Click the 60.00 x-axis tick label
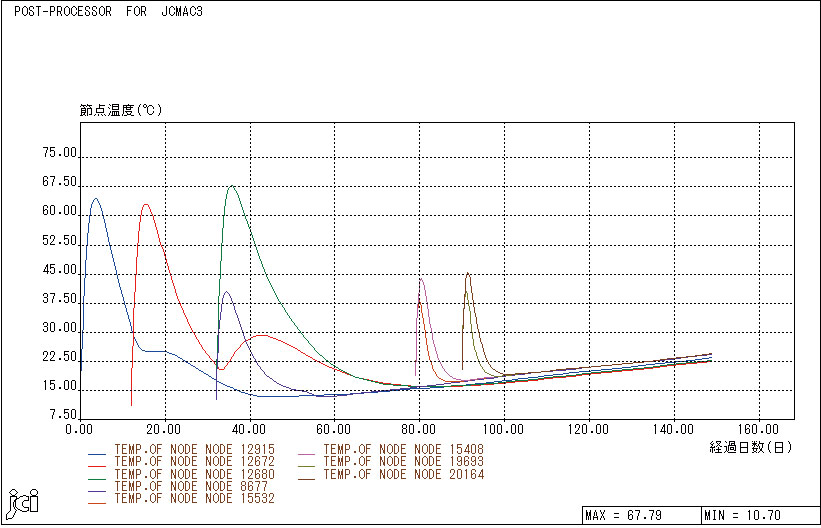This screenshot has width=821, height=528. 335,430
